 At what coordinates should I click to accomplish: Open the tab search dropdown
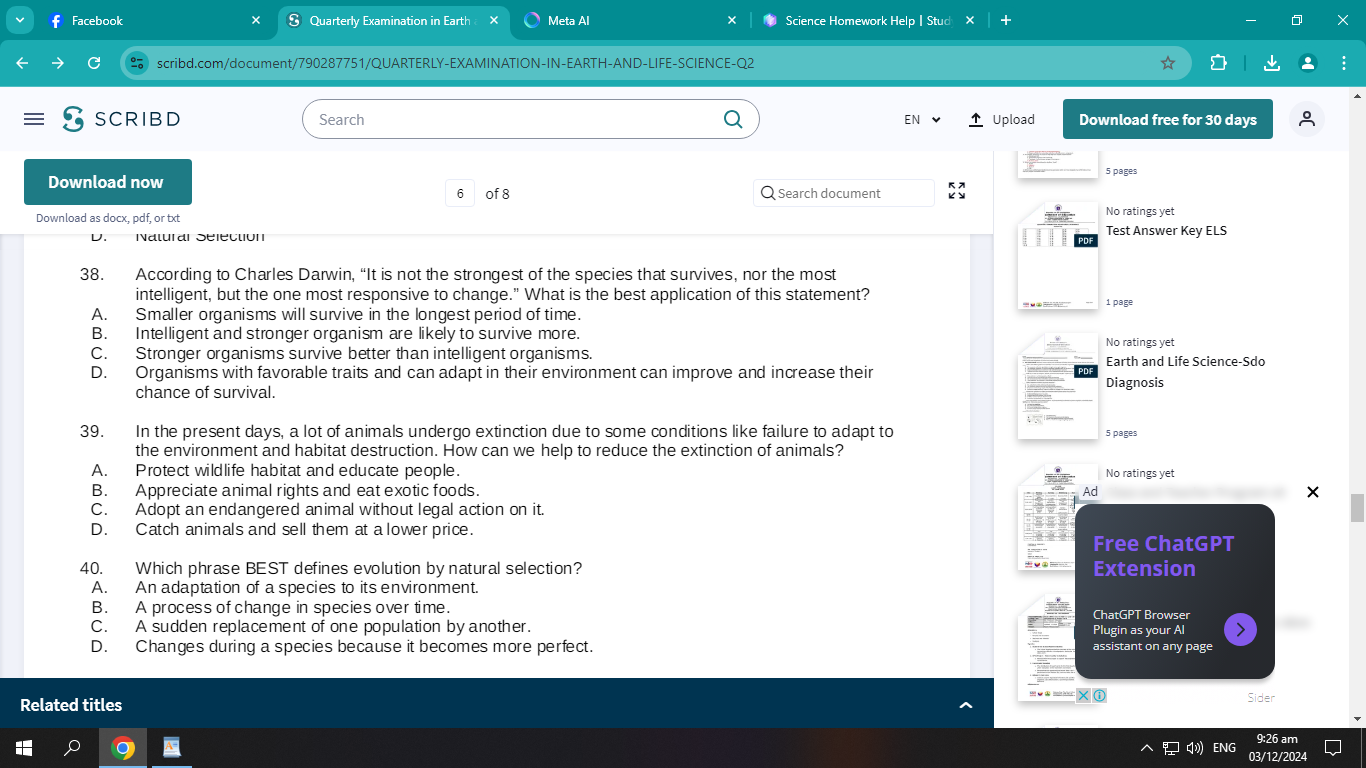pos(19,20)
